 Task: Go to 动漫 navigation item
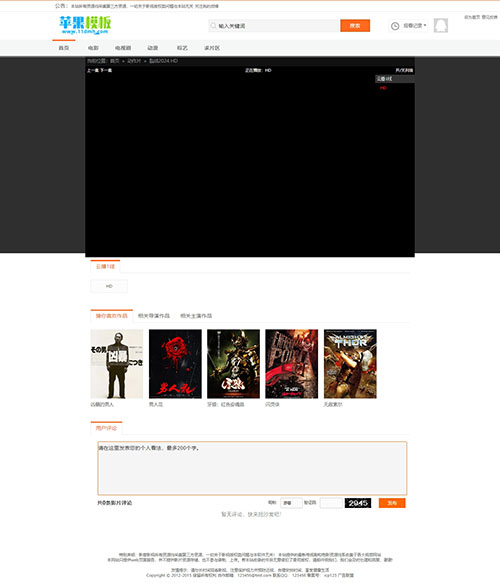(152, 48)
